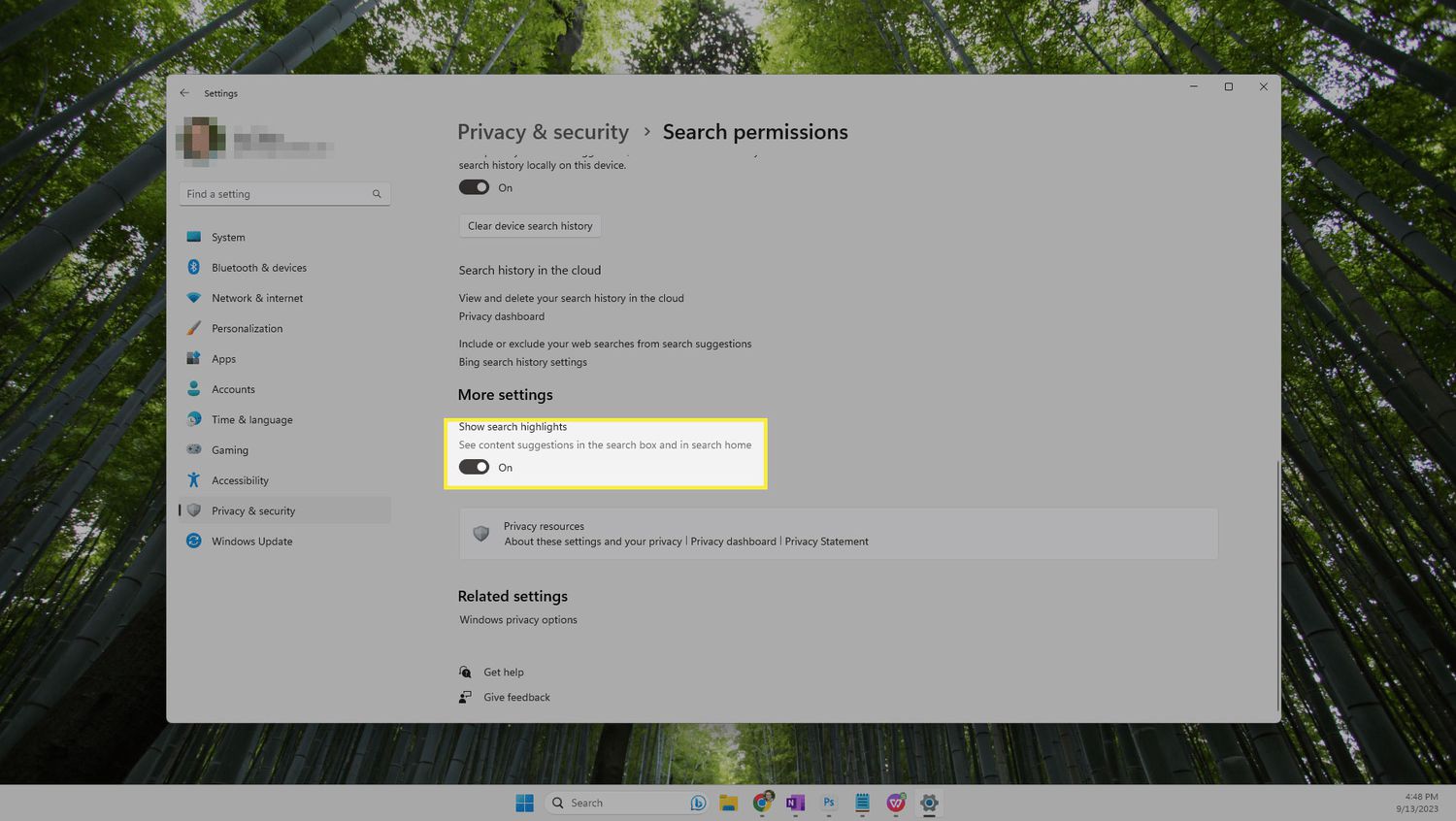The image size is (1456, 821).
Task: Open the Windows Update icon in sidebar
Action: (194, 542)
